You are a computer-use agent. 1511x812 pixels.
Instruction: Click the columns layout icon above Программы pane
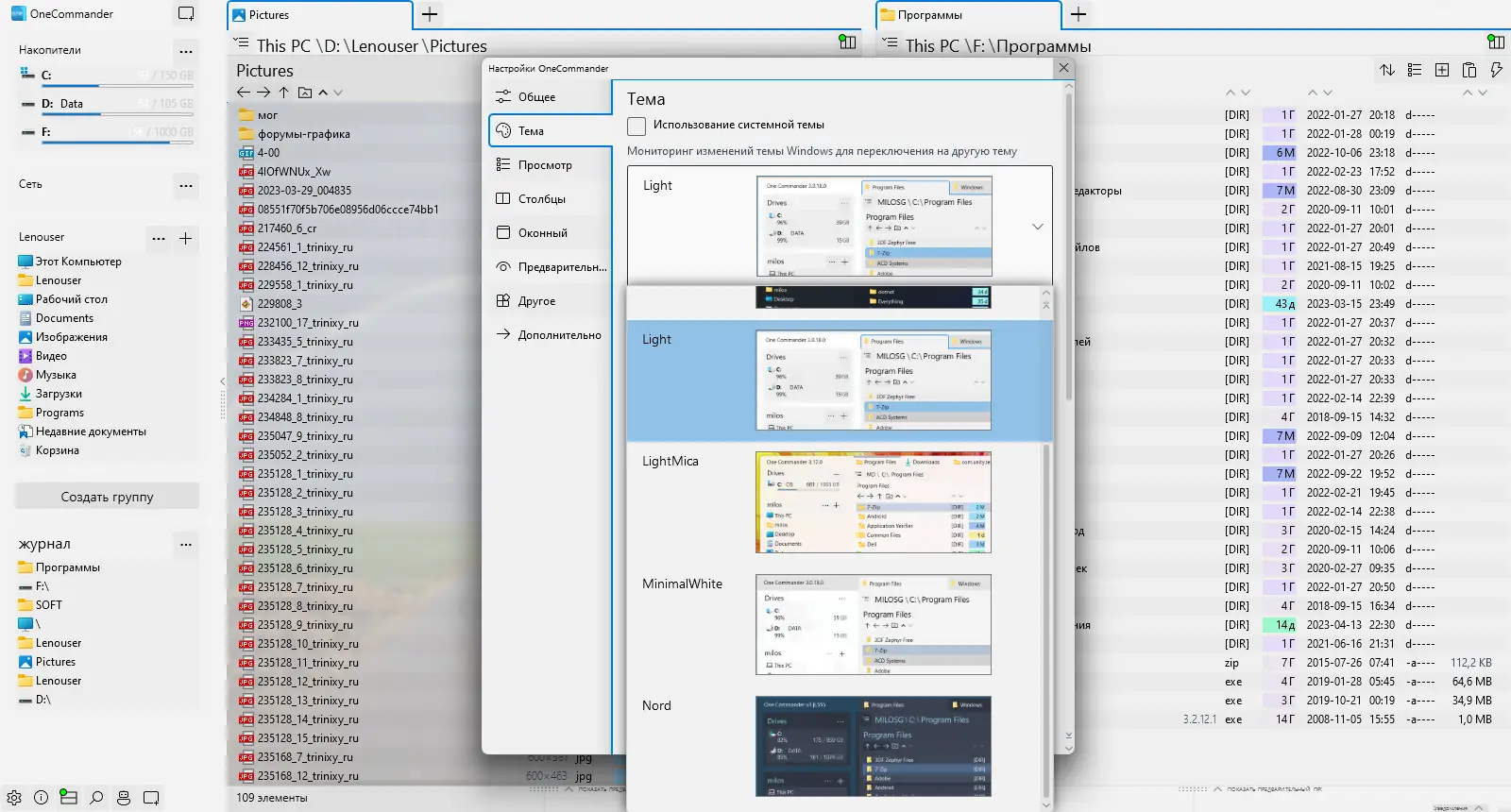tap(1496, 42)
